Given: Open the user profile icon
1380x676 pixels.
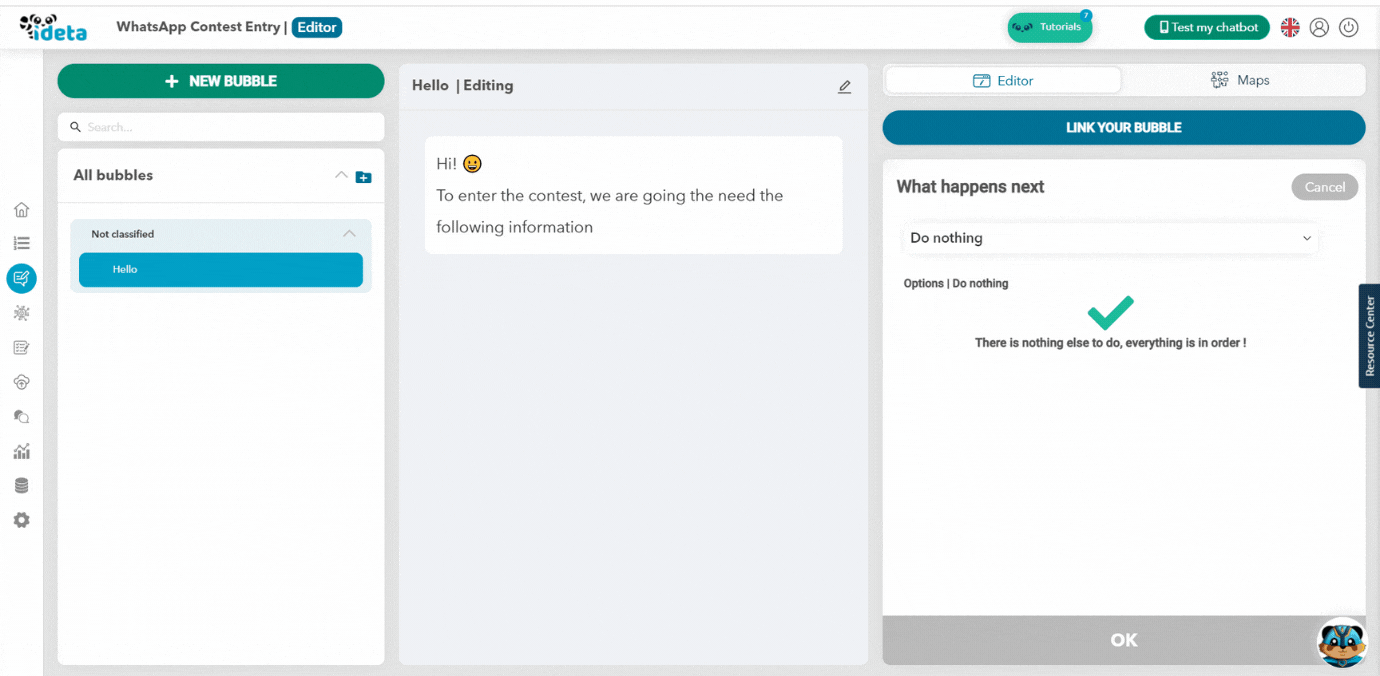Looking at the screenshot, I should 1319,28.
